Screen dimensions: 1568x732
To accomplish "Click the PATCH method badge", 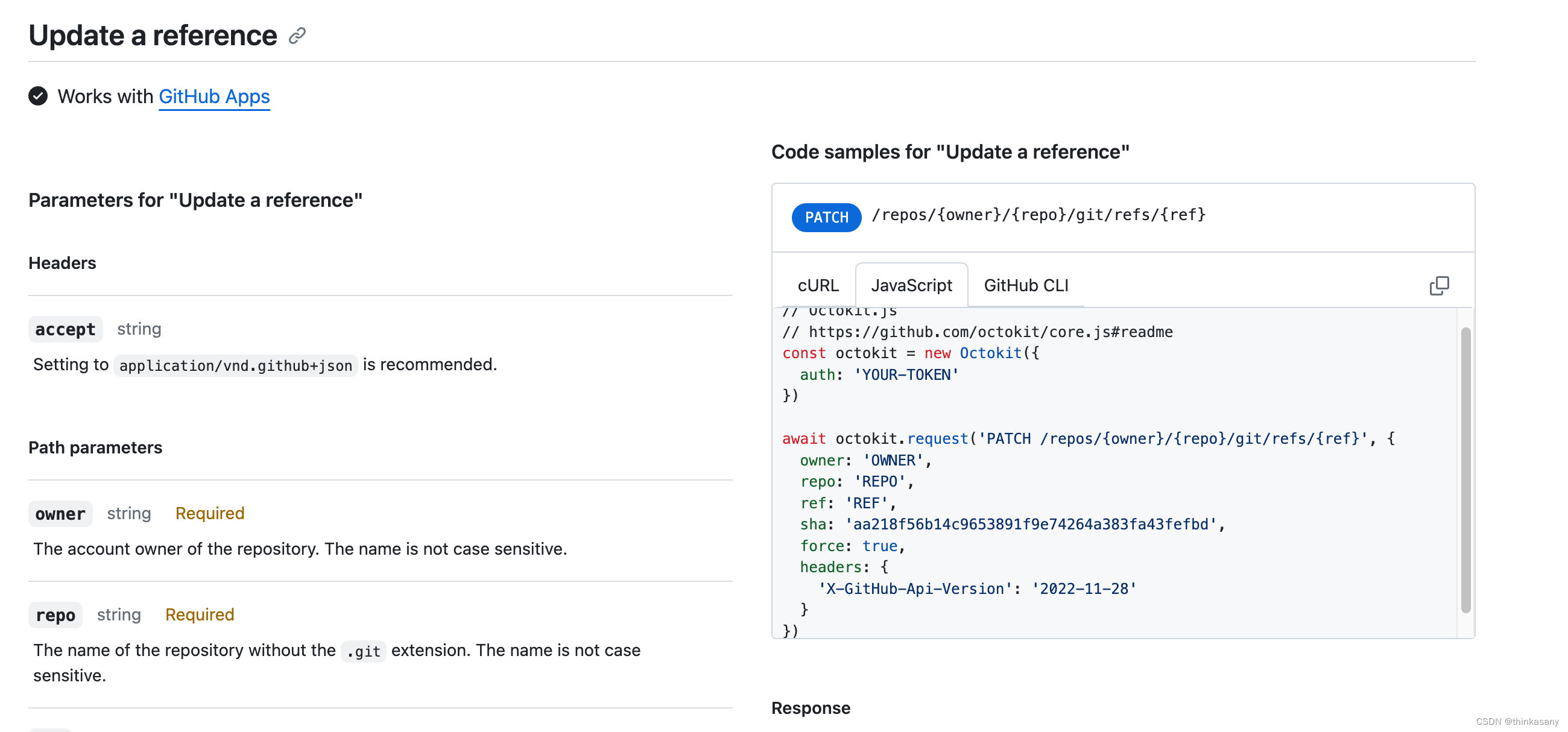I will pyautogui.click(x=826, y=216).
